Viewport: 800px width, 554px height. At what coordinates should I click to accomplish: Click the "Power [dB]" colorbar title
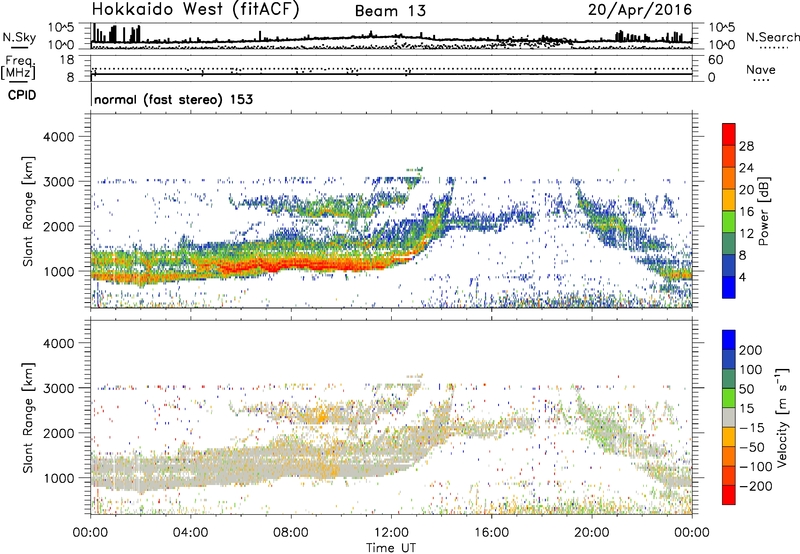pos(763,211)
